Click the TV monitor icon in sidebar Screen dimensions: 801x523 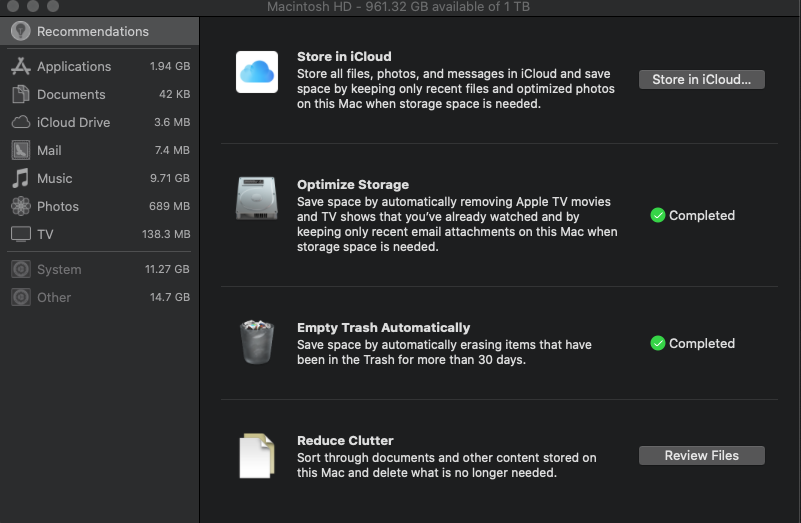click(20, 234)
